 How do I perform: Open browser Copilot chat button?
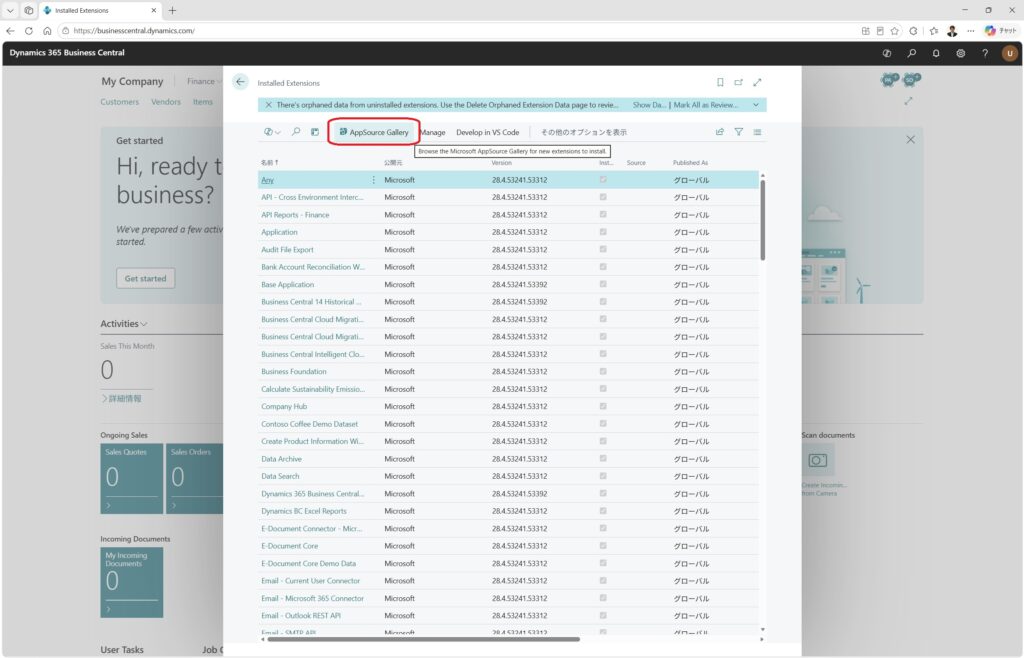1000,31
